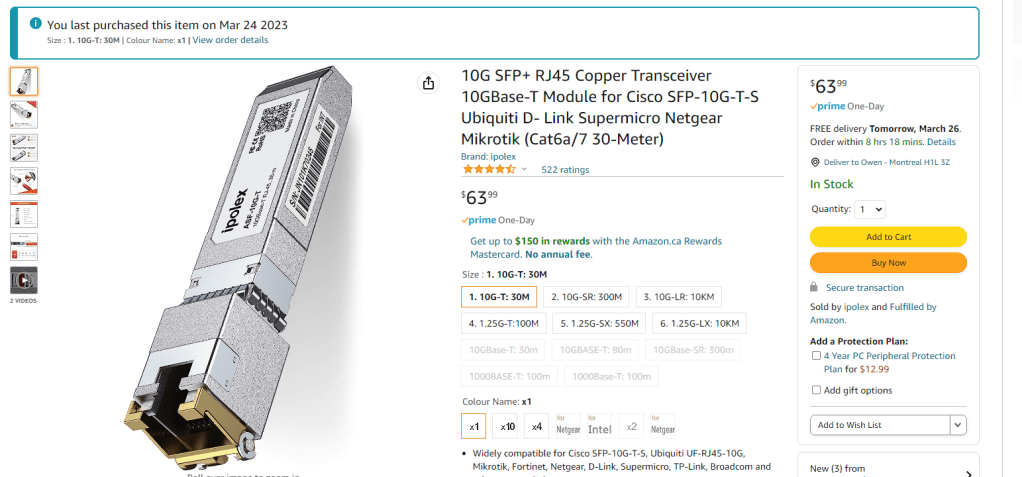This screenshot has height=477, width=1022.
Task: Click the share icon beside the product image
Action: point(429,83)
